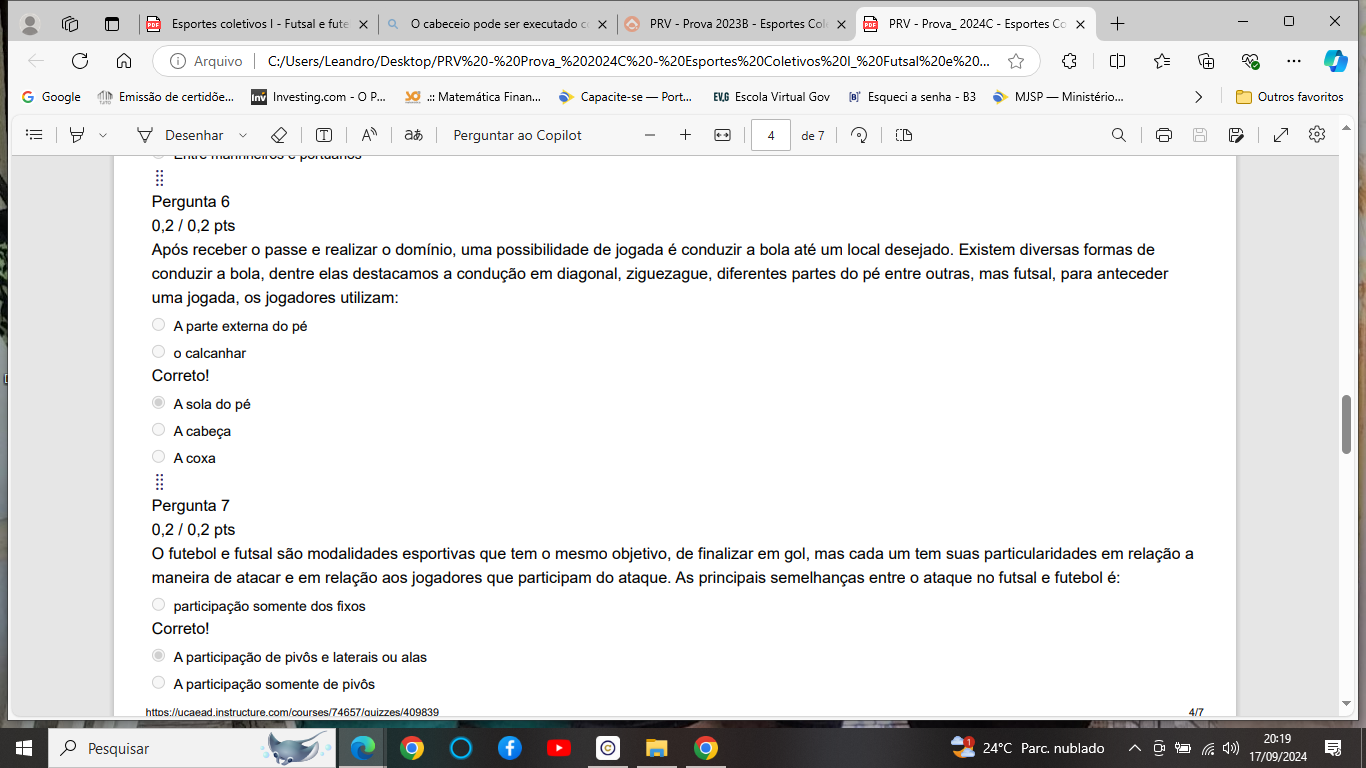The image size is (1366, 768).
Task: Go back to previous page
Action: click(36, 61)
